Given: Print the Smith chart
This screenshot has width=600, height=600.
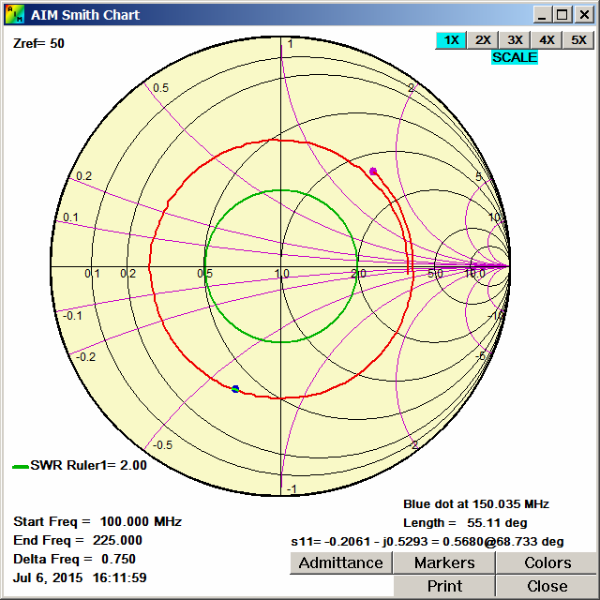Looking at the screenshot, I should coord(444,586).
